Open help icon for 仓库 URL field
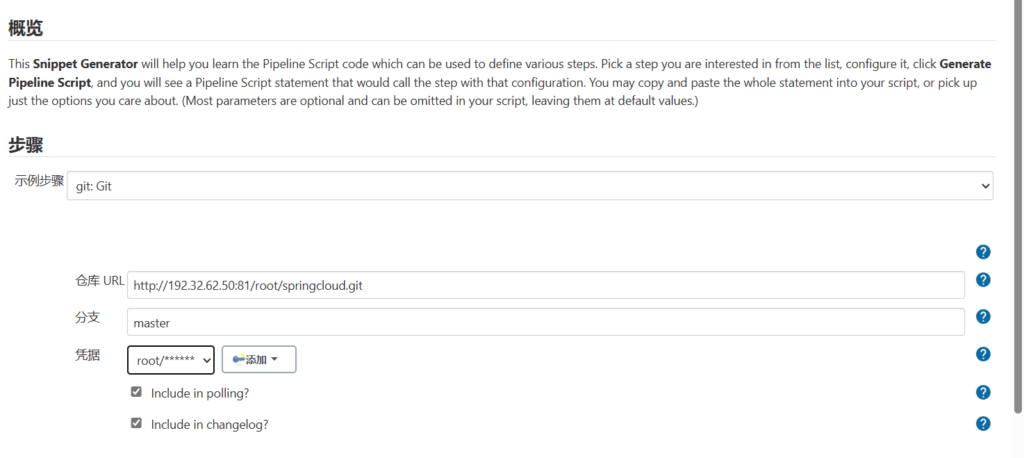The height and width of the screenshot is (458, 1024). click(x=983, y=280)
